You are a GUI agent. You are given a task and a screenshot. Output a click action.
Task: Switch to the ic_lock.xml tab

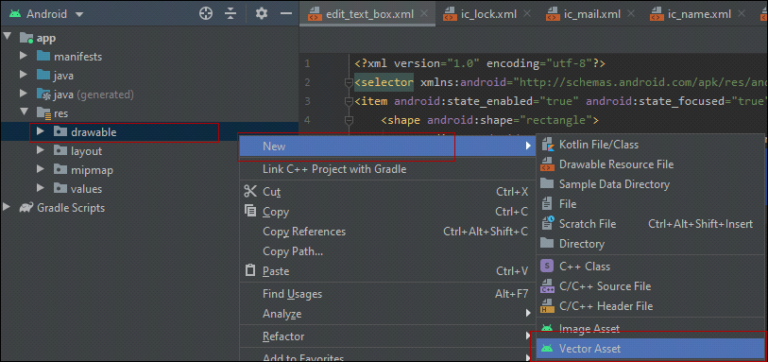[488, 14]
